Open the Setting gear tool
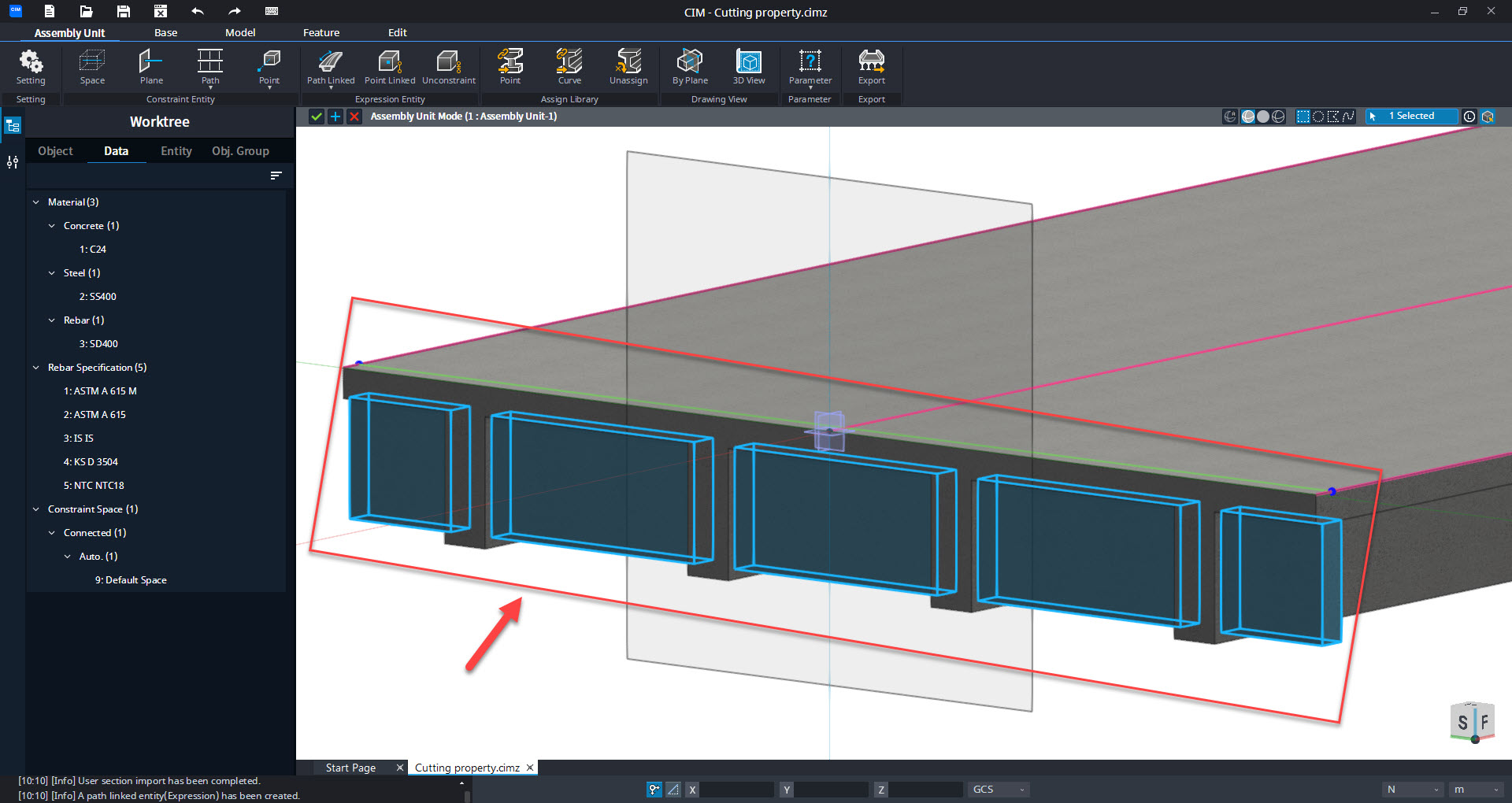The height and width of the screenshot is (803, 1512). [x=31, y=67]
